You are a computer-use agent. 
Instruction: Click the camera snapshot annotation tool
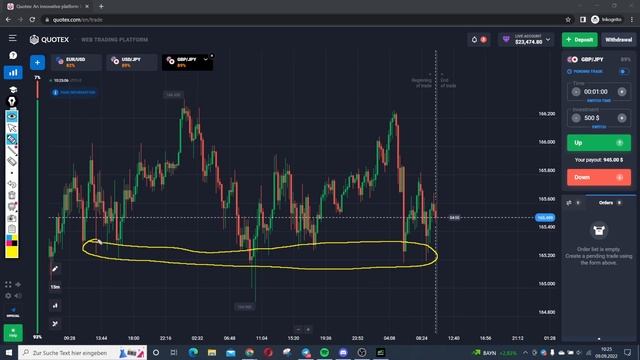12,218
